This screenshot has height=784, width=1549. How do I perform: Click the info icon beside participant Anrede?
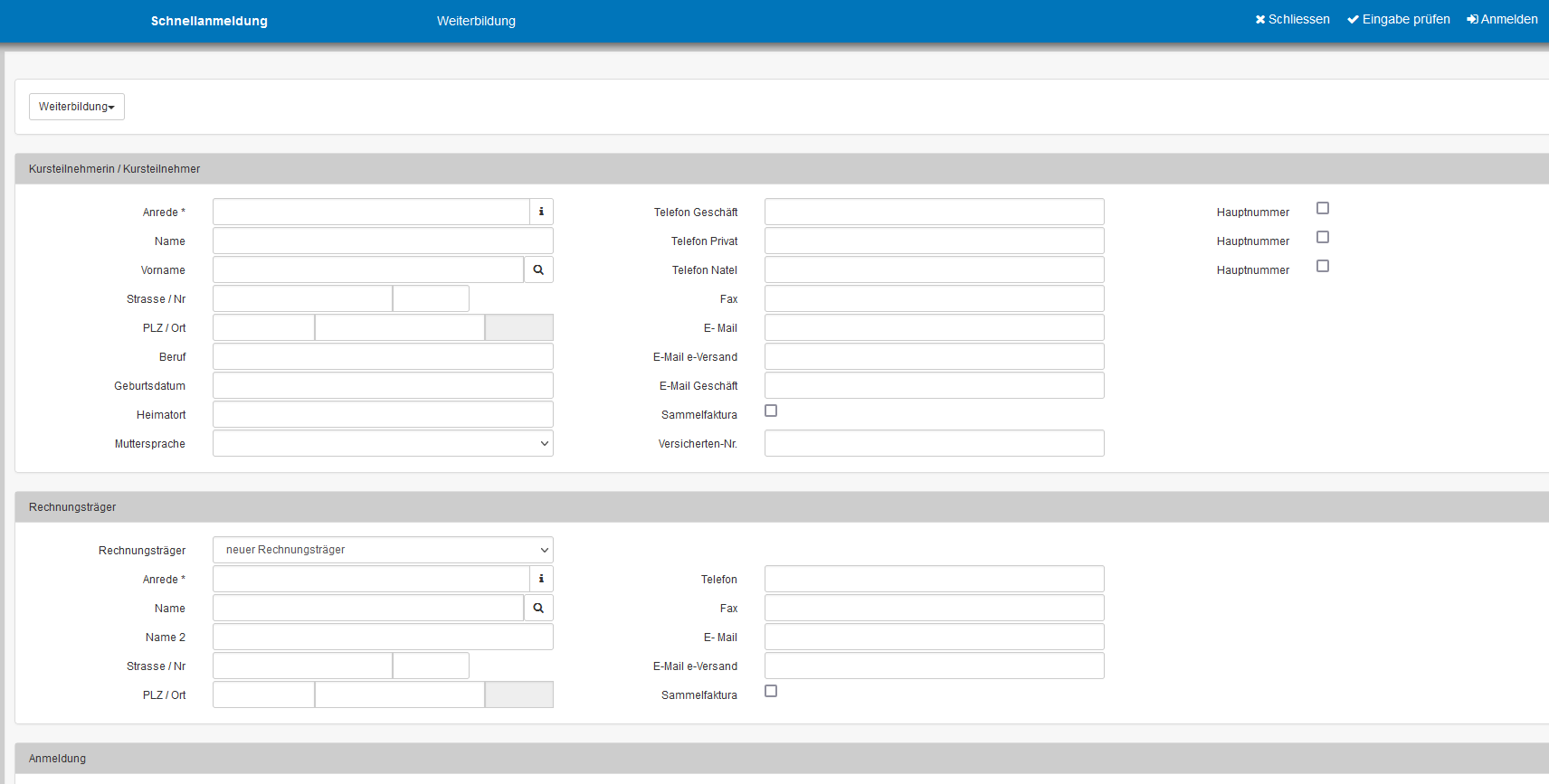pos(541,212)
